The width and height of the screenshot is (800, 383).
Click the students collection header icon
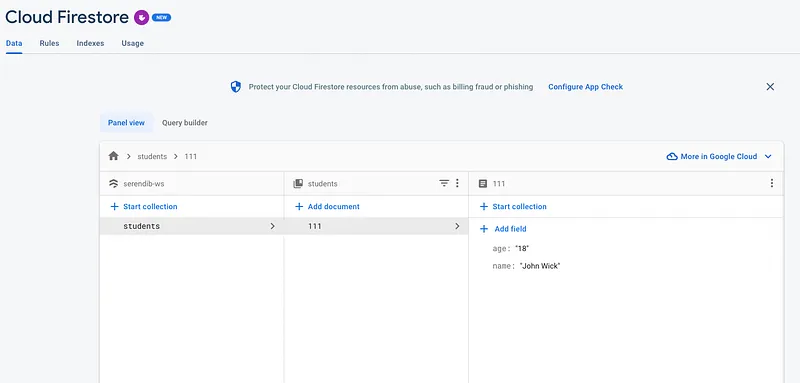(298, 184)
